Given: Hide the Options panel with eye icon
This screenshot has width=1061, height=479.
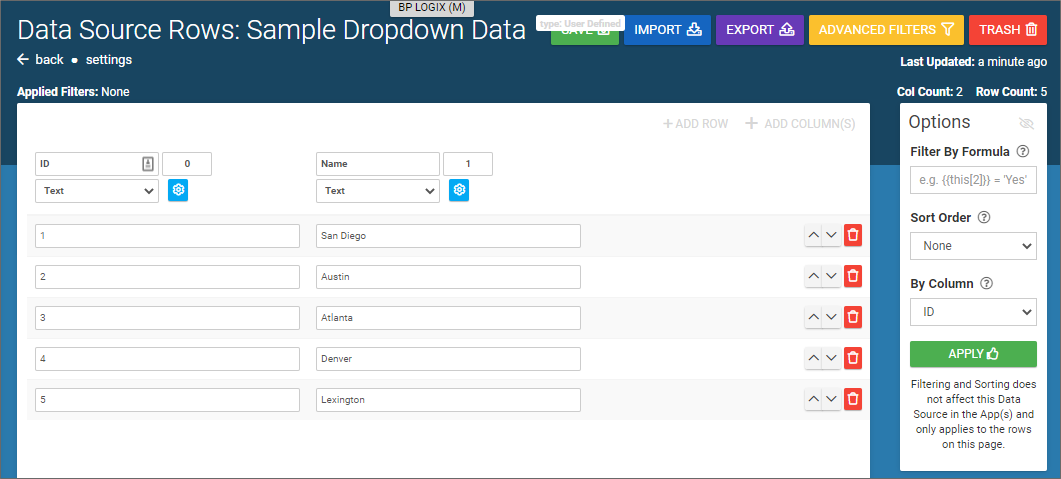Looking at the screenshot, I should 1025,124.
